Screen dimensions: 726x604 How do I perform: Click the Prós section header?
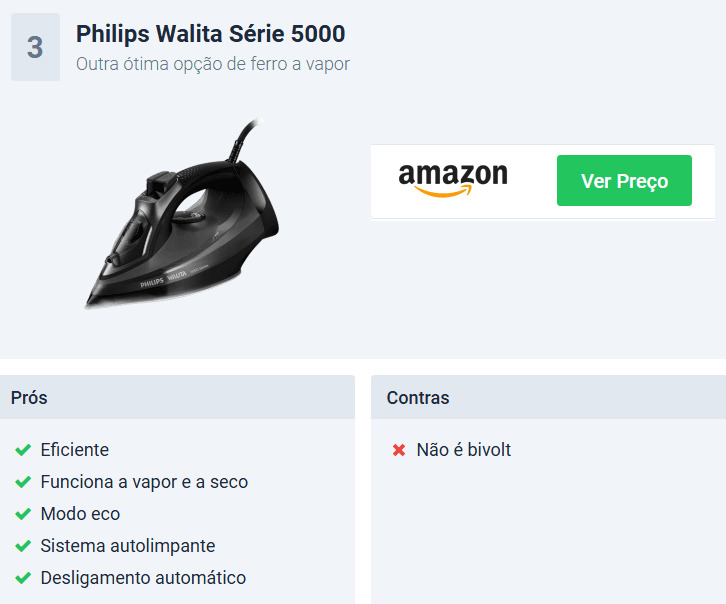177,398
